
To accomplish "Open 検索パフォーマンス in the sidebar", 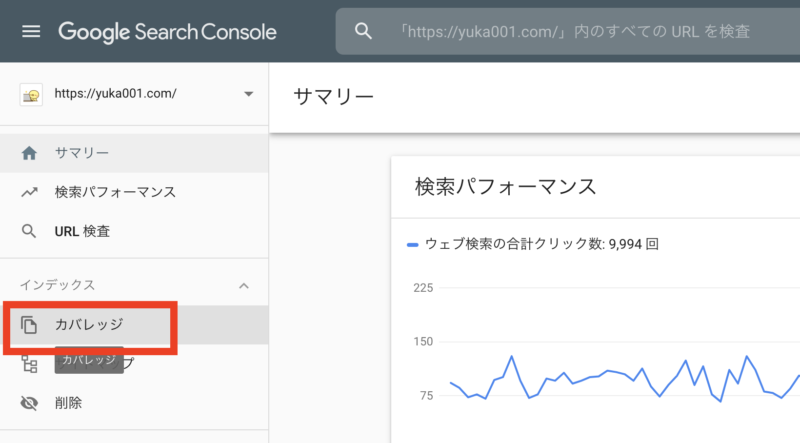I will click(134, 192).
